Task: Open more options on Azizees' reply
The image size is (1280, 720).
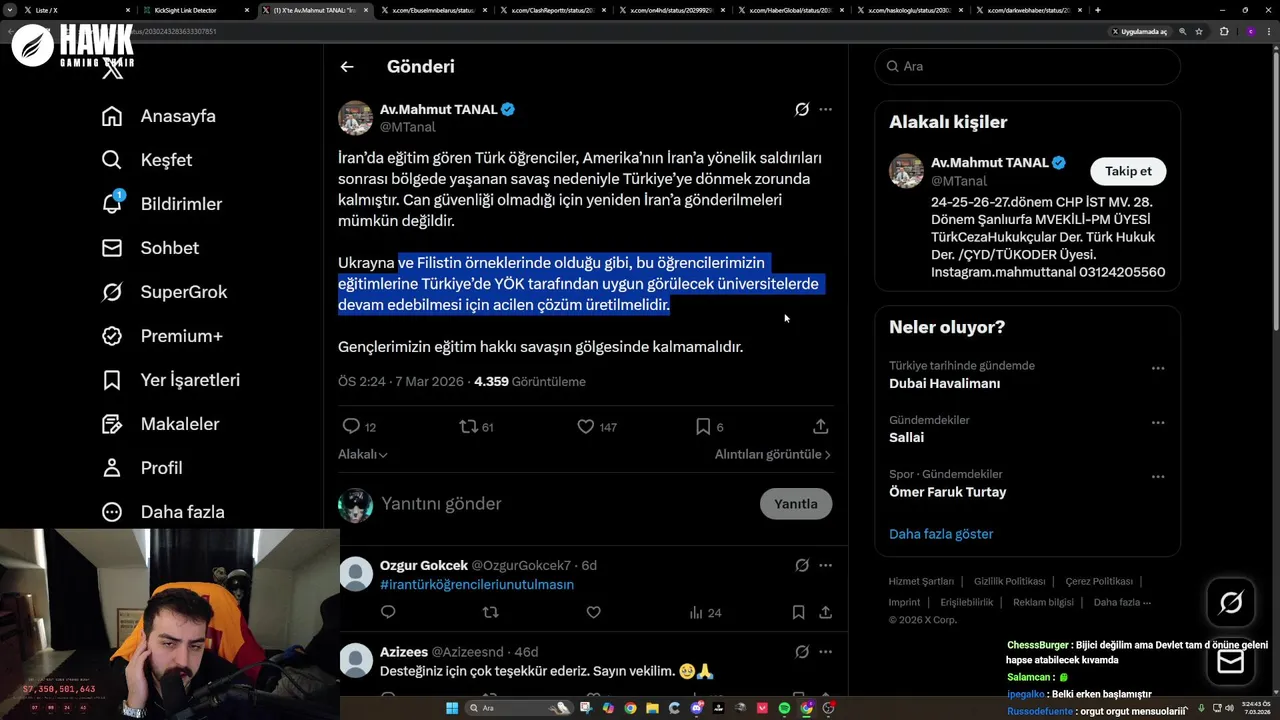Action: [x=825, y=652]
